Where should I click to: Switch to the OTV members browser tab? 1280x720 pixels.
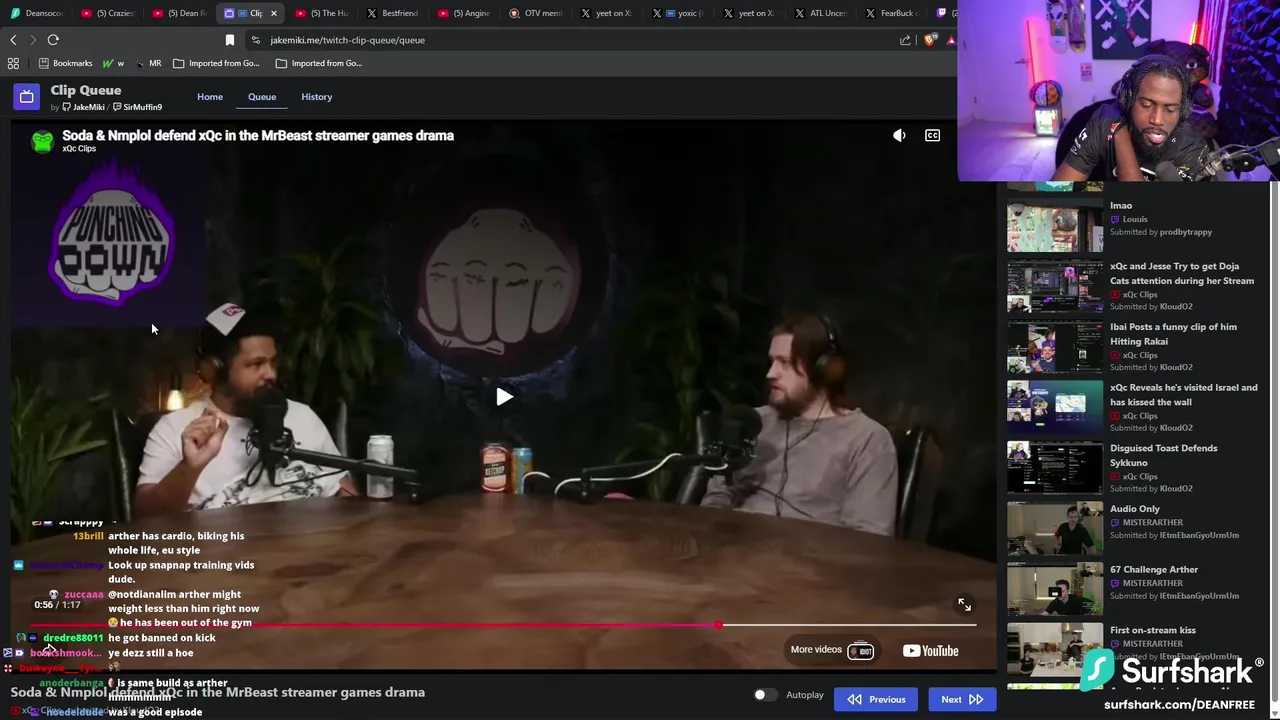pos(536,13)
